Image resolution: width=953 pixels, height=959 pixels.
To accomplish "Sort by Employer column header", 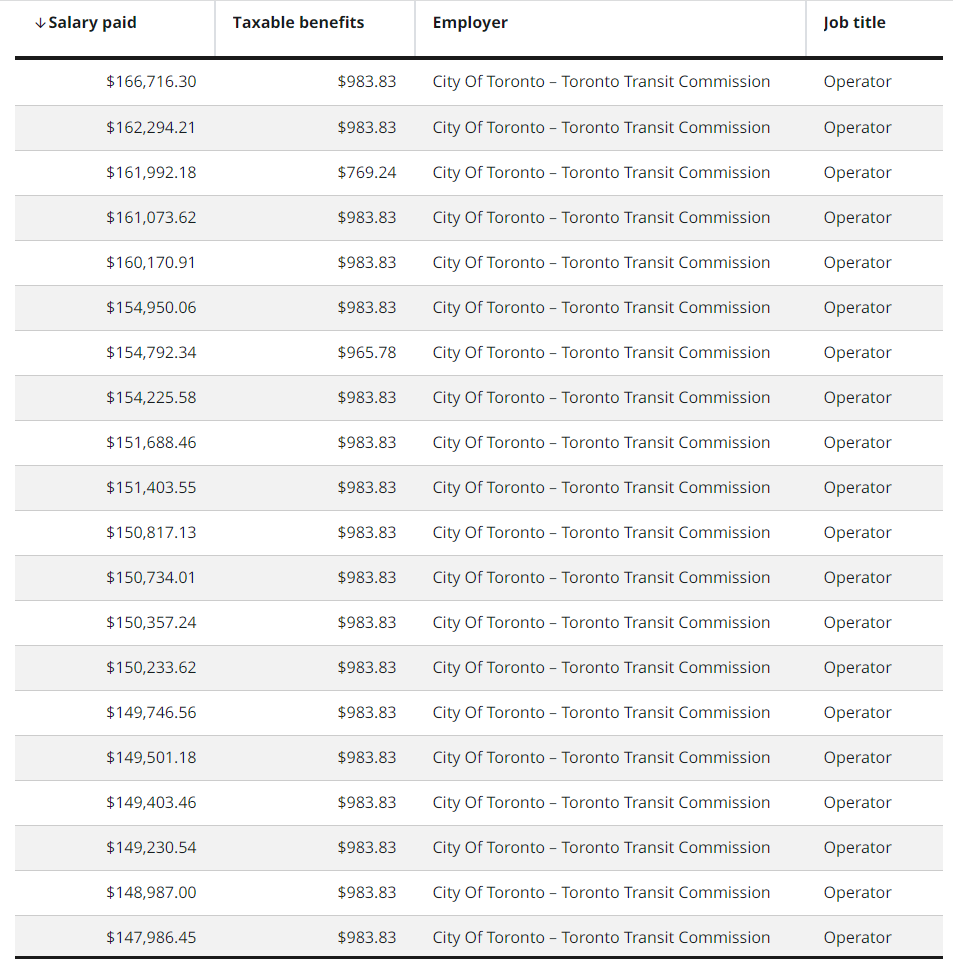I will click(x=470, y=23).
